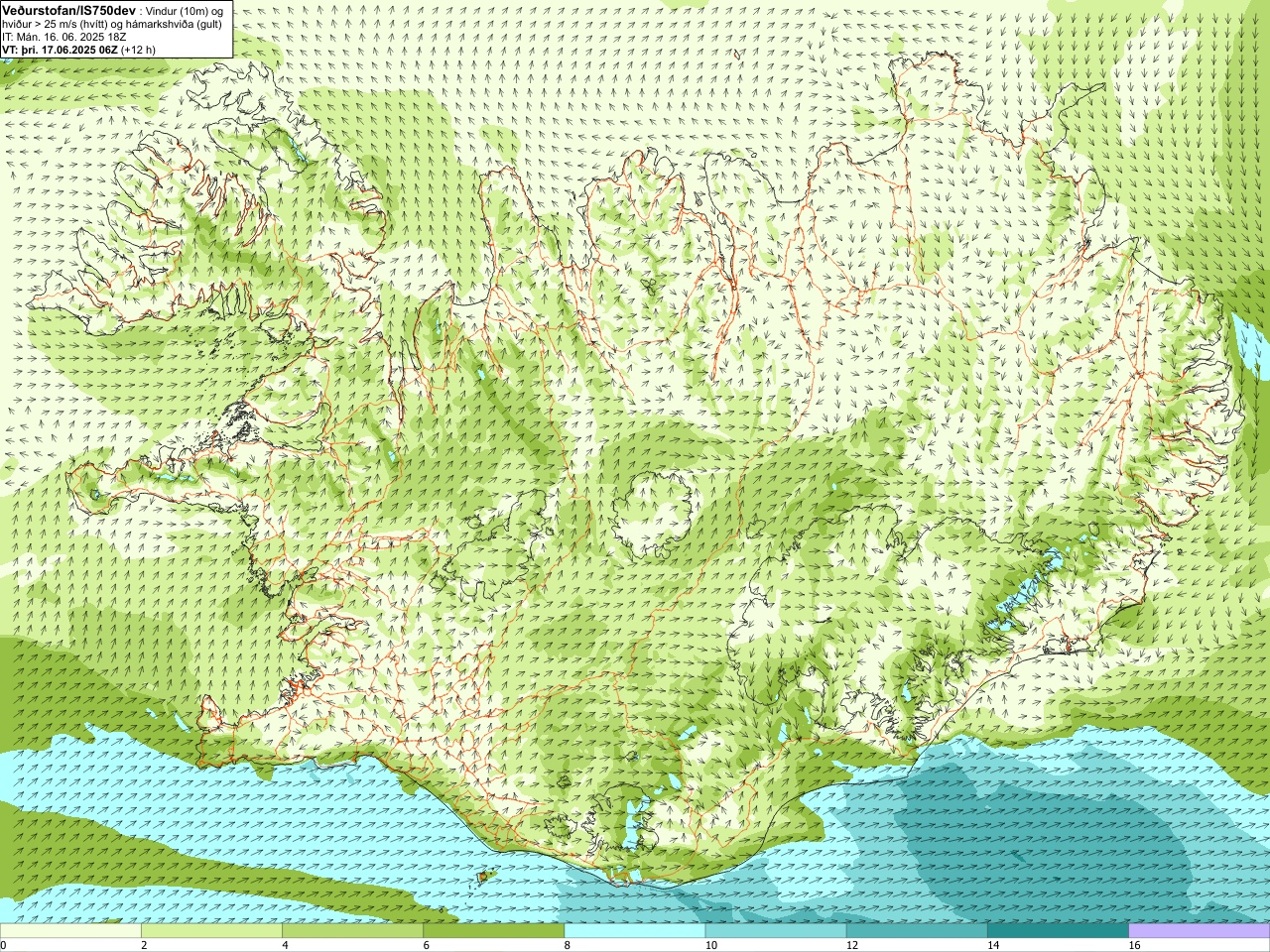
Task: Click the green 4–6 legend swatch
Action: tap(352, 931)
